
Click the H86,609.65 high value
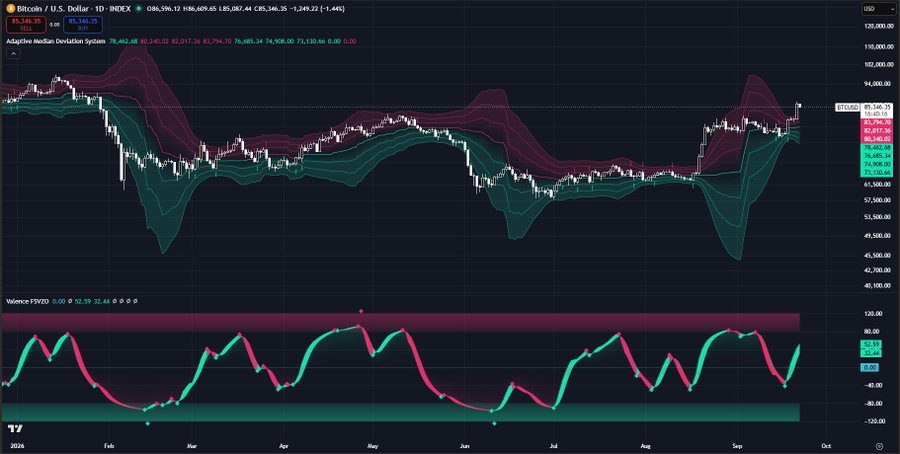coord(201,9)
